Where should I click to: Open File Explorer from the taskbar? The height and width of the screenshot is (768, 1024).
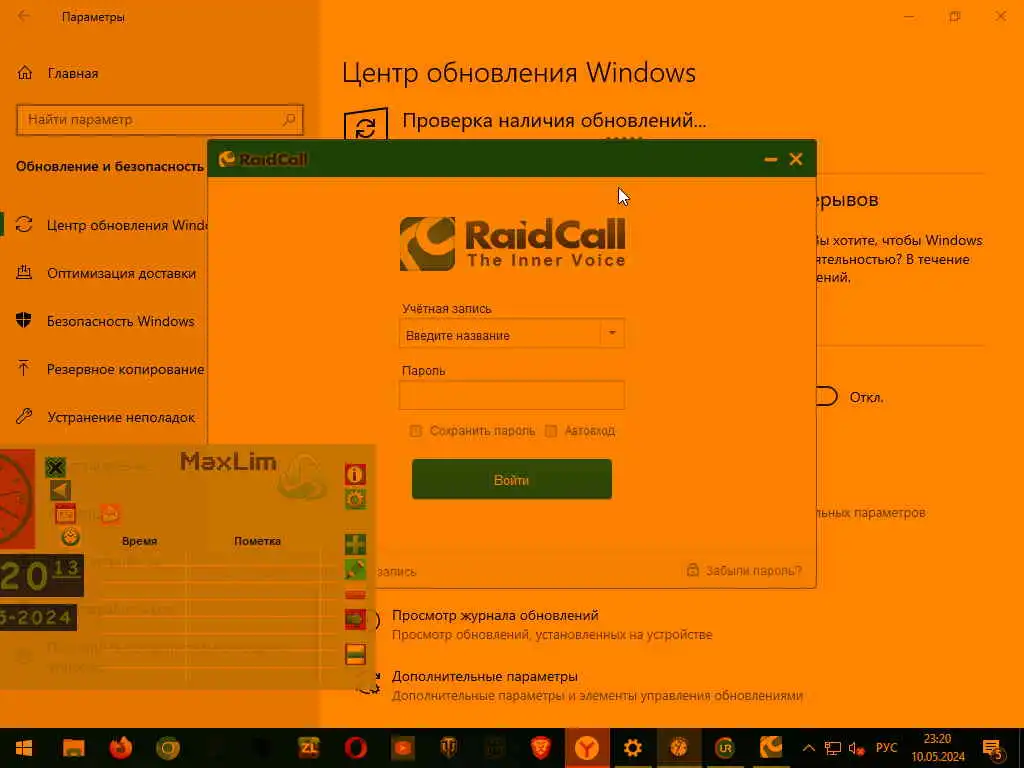tap(73, 748)
